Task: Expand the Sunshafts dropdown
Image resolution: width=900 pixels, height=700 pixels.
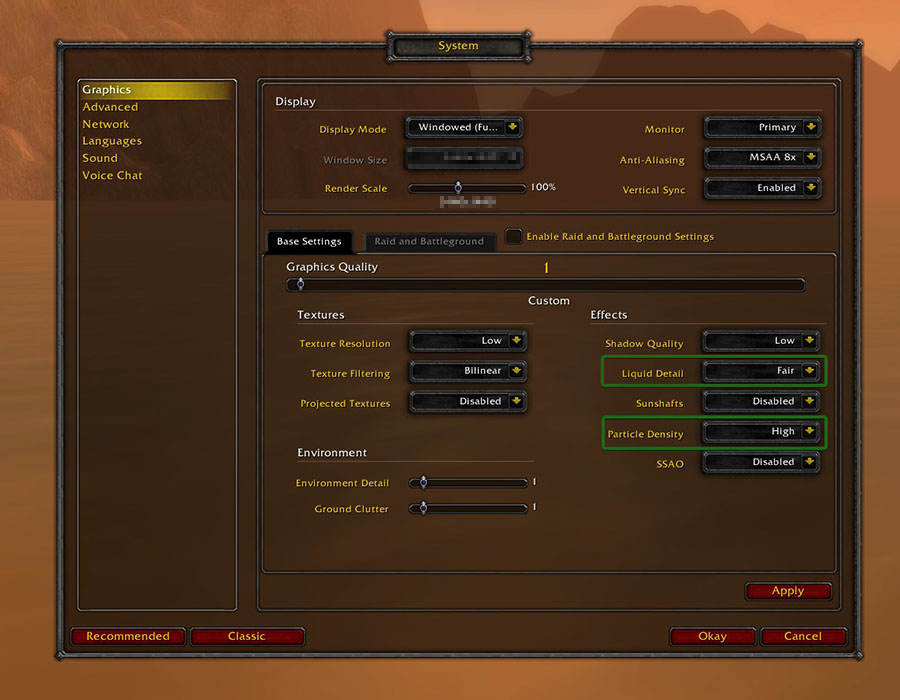Action: tap(761, 401)
